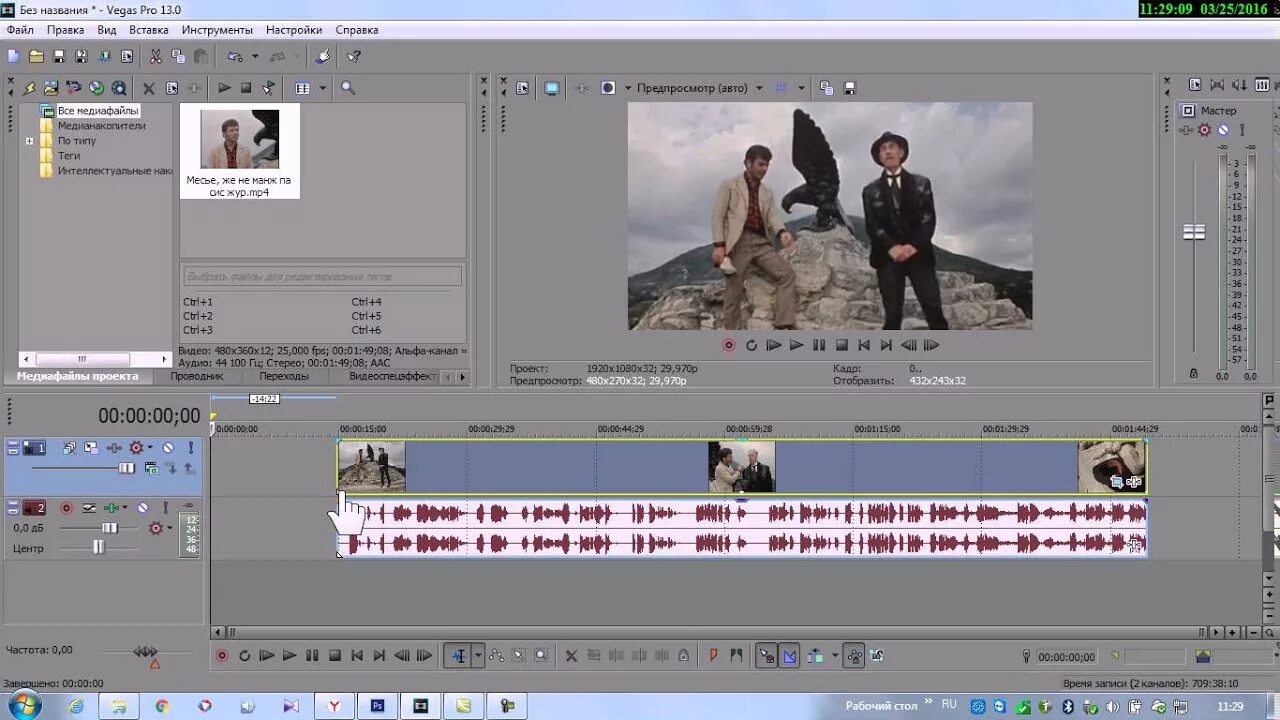Remove selected media with the X icon
The image size is (1280, 720).
(x=149, y=88)
